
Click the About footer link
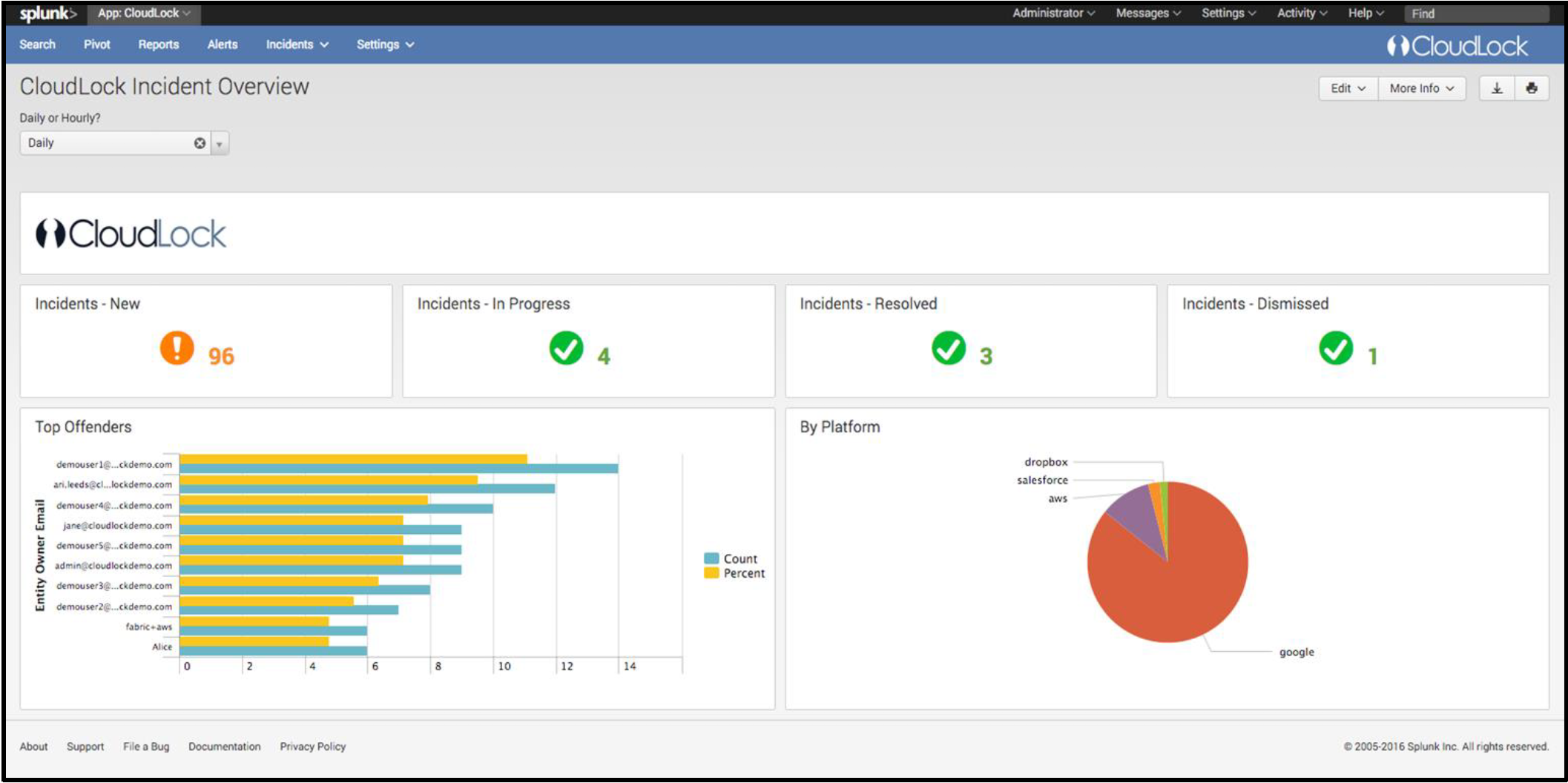(x=33, y=747)
